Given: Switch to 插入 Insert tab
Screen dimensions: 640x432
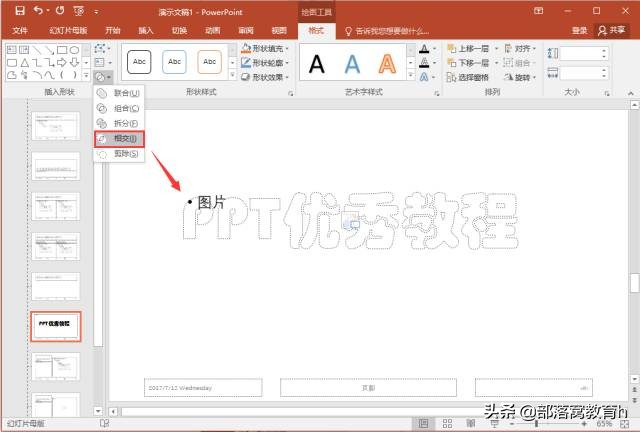Looking at the screenshot, I should [146, 31].
